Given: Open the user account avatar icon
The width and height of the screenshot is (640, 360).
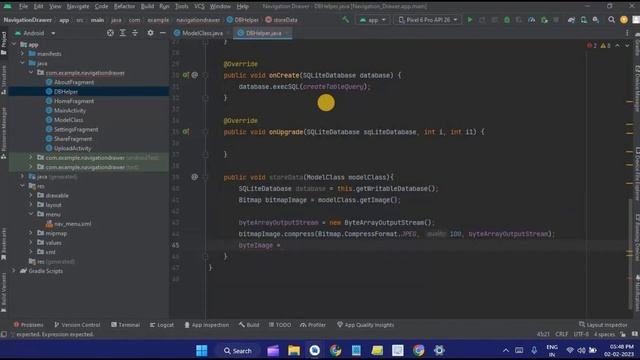Looking at the screenshot, I should pos(624,20).
